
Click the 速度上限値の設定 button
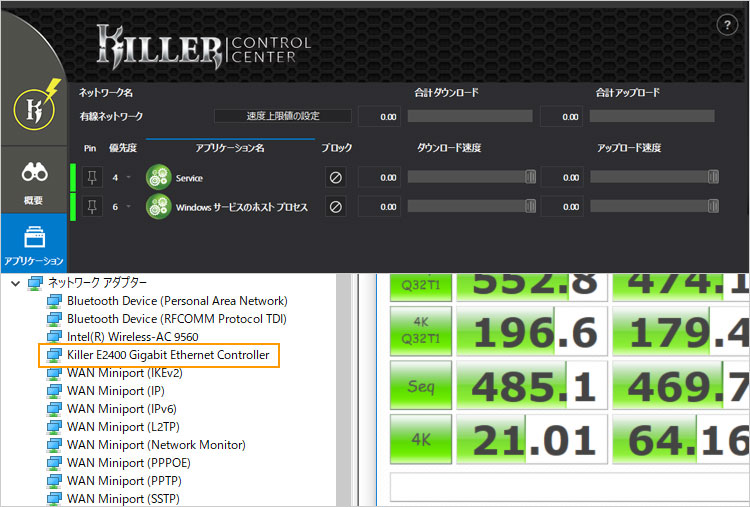(284, 116)
